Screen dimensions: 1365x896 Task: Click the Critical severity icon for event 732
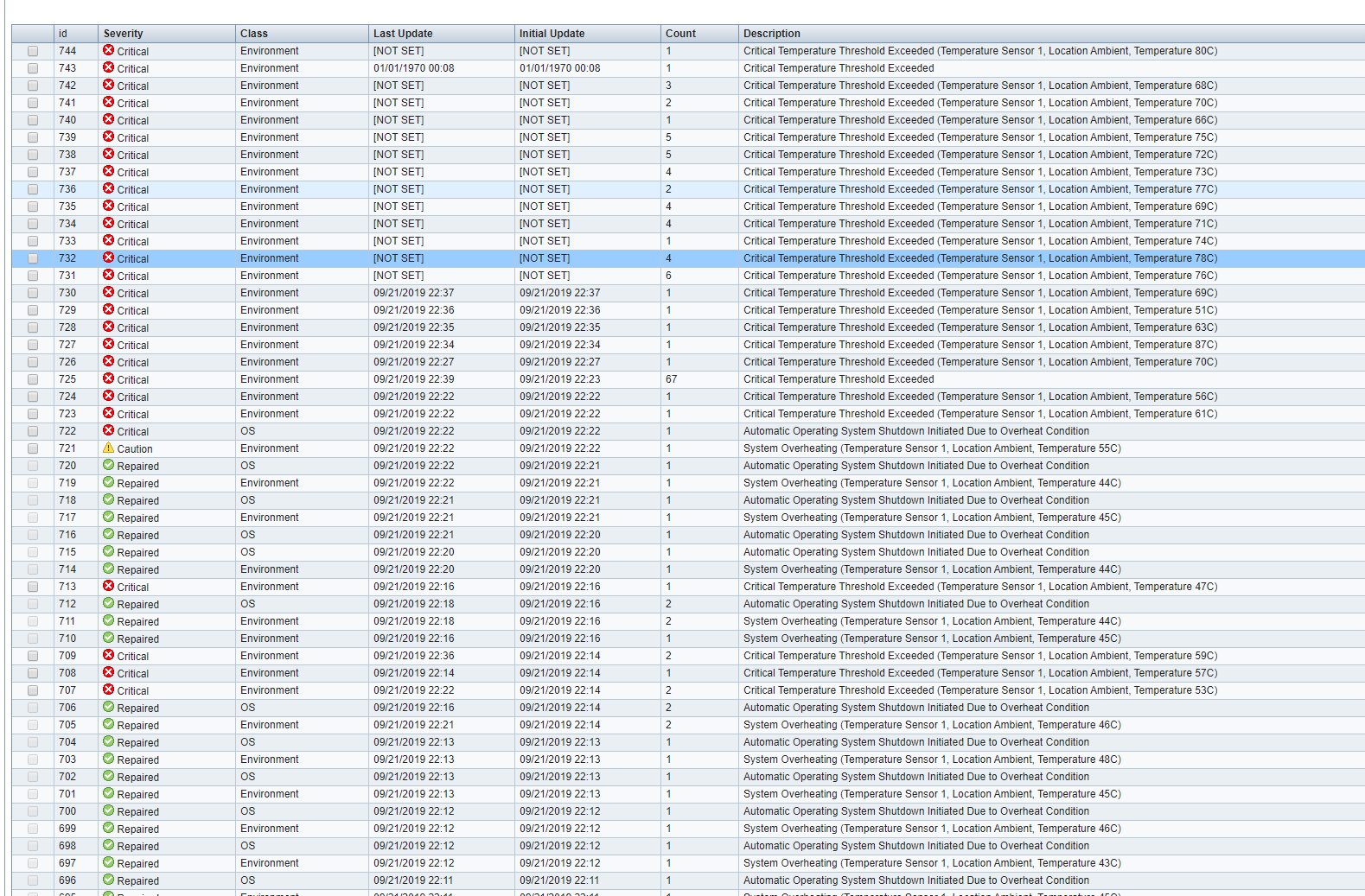(x=108, y=258)
